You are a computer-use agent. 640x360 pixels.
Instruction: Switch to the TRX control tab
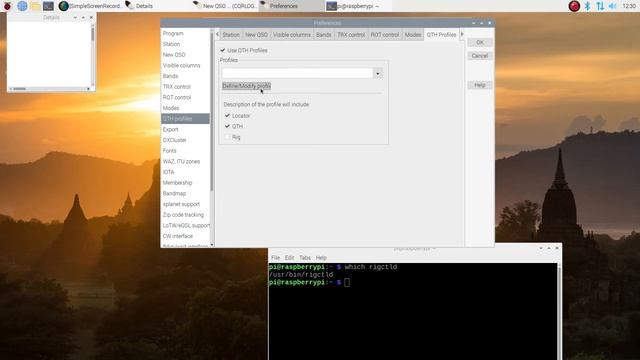351,35
